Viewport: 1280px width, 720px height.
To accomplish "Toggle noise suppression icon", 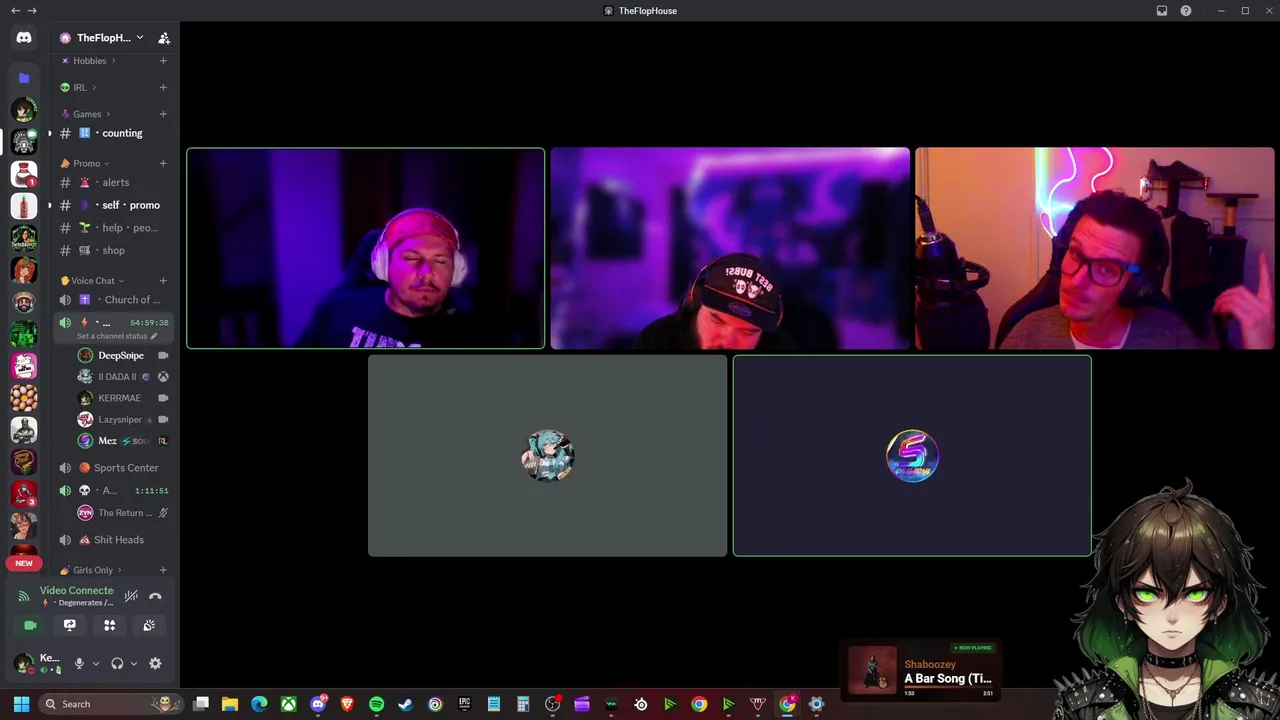I will coord(131,596).
